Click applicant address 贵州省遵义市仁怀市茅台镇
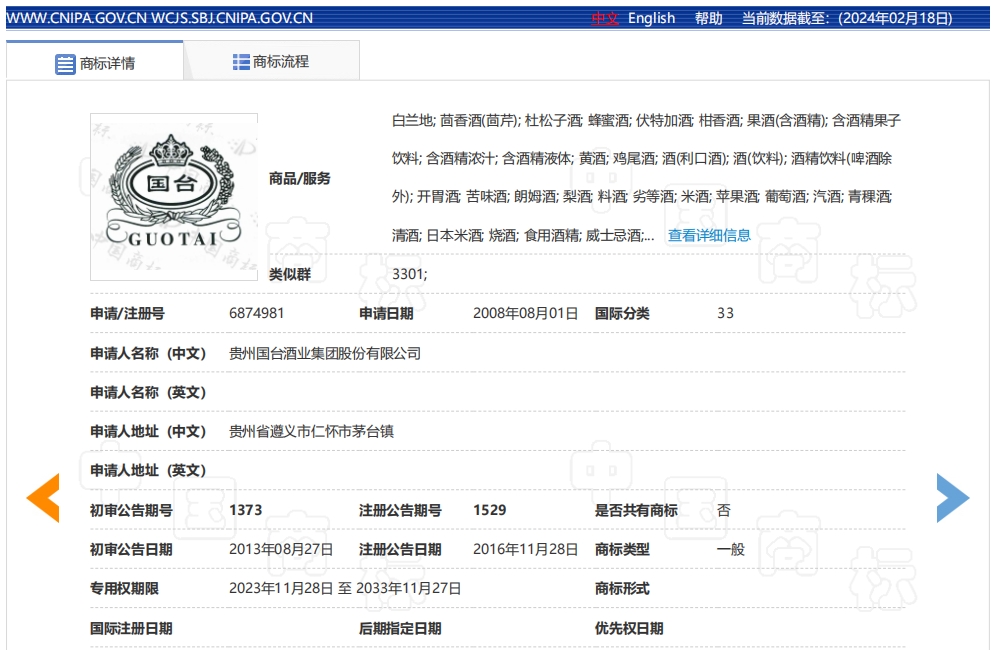The image size is (994, 650). click(311, 431)
